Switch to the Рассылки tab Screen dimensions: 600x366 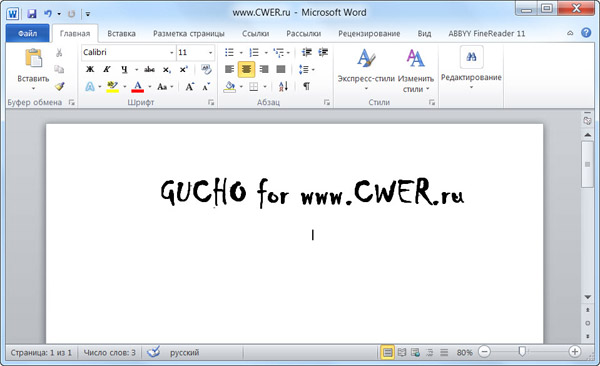tap(304, 34)
